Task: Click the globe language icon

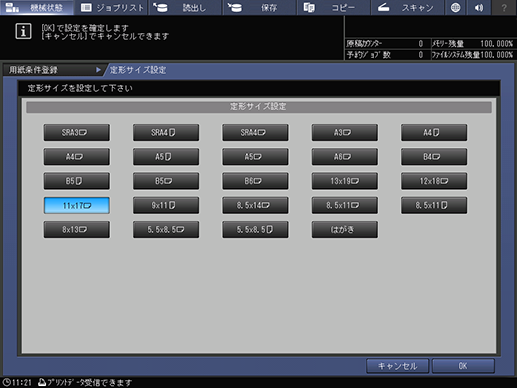Action: tap(455, 7)
